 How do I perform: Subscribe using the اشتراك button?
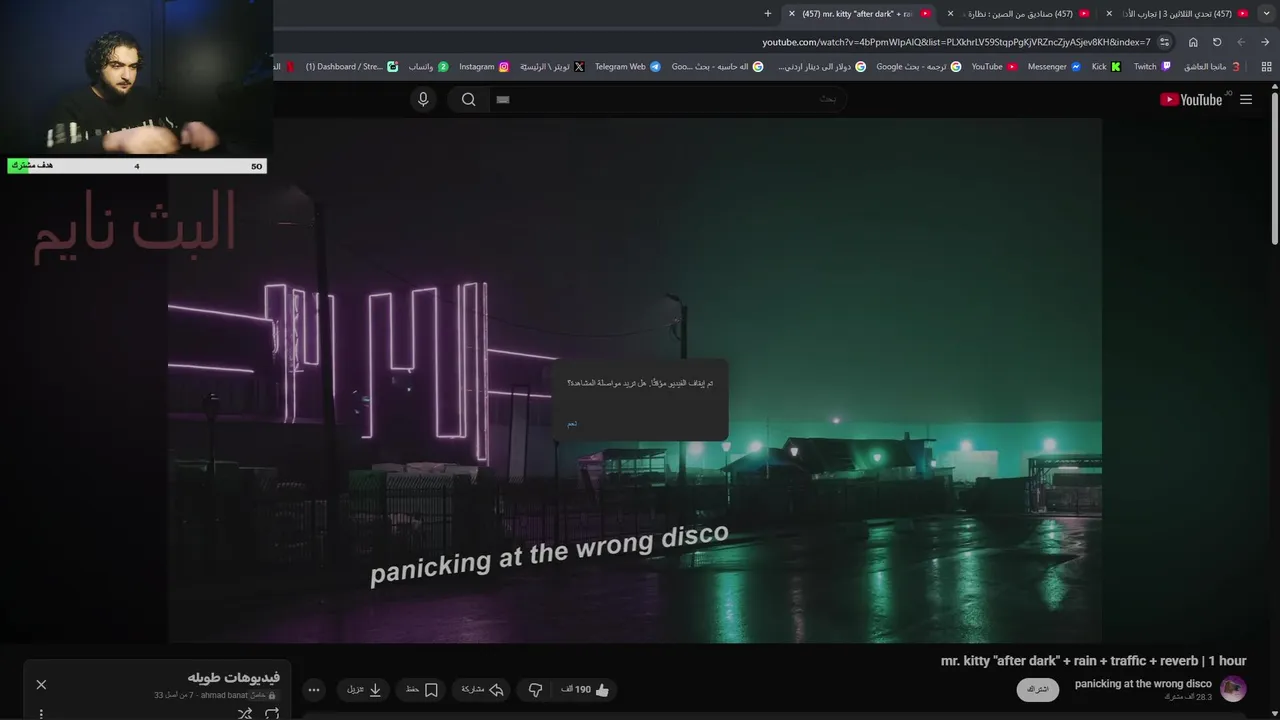click(1038, 689)
